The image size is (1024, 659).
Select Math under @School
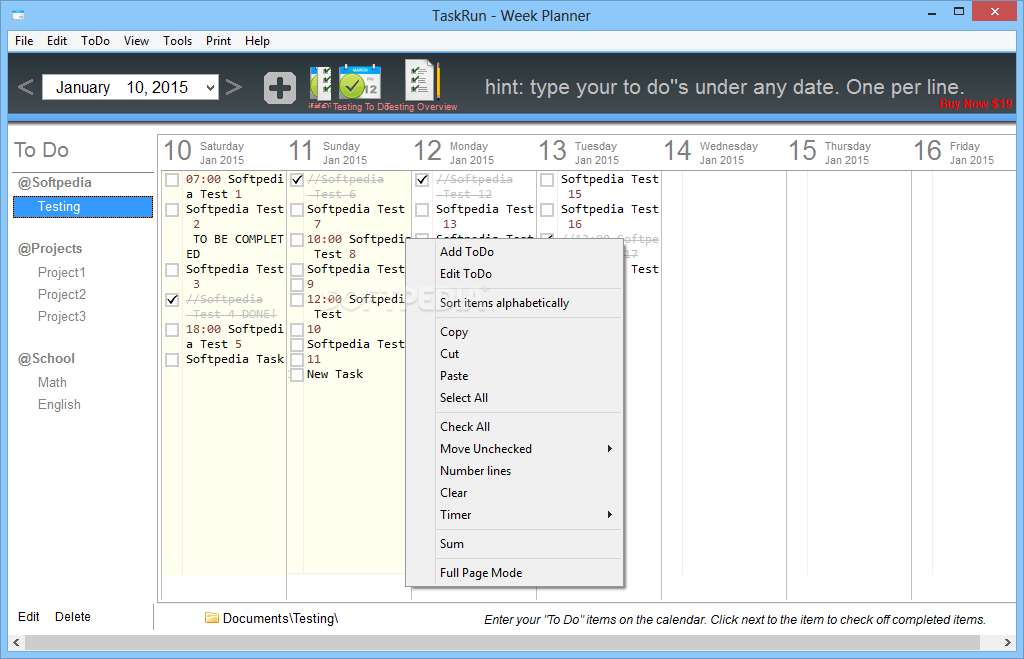(52, 382)
